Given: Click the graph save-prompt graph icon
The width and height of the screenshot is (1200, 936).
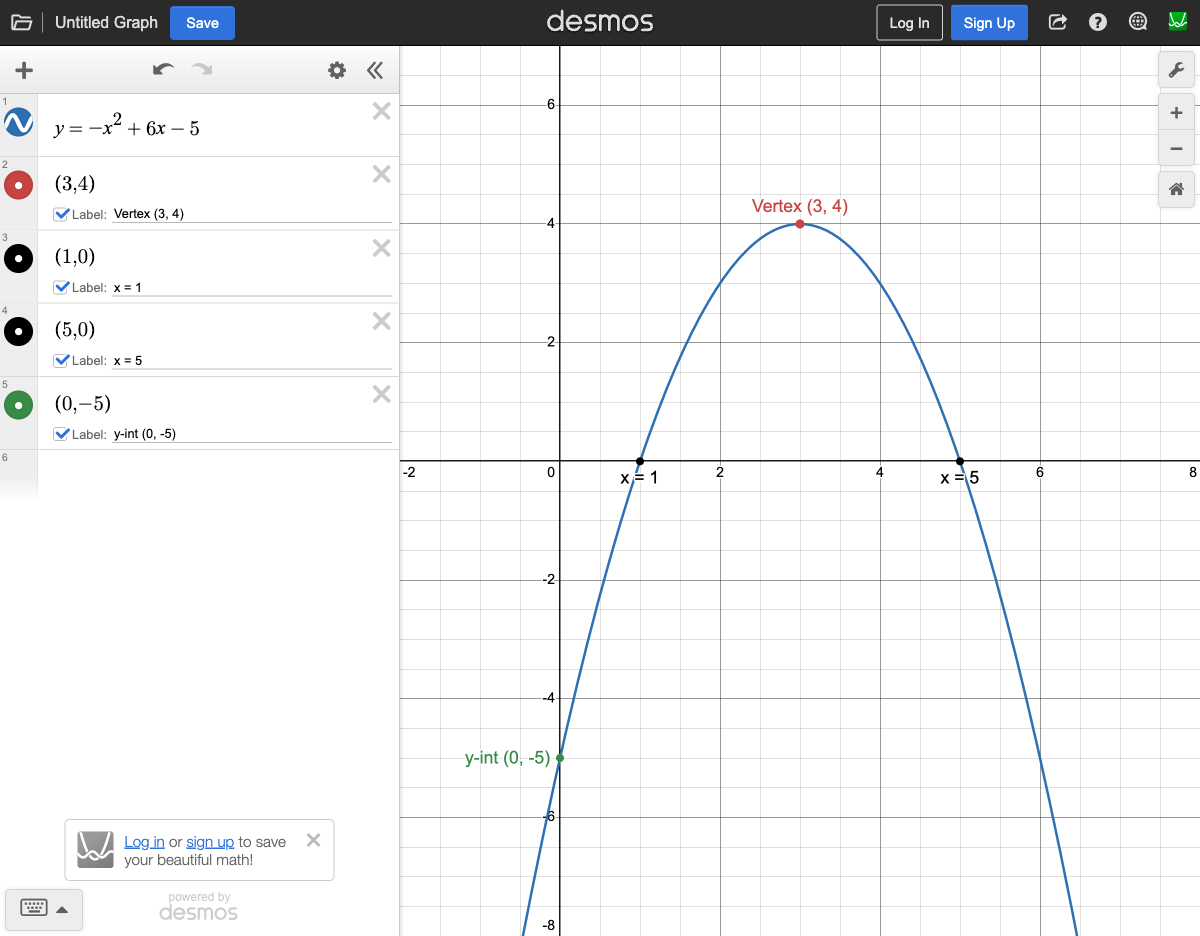Looking at the screenshot, I should tap(96, 850).
